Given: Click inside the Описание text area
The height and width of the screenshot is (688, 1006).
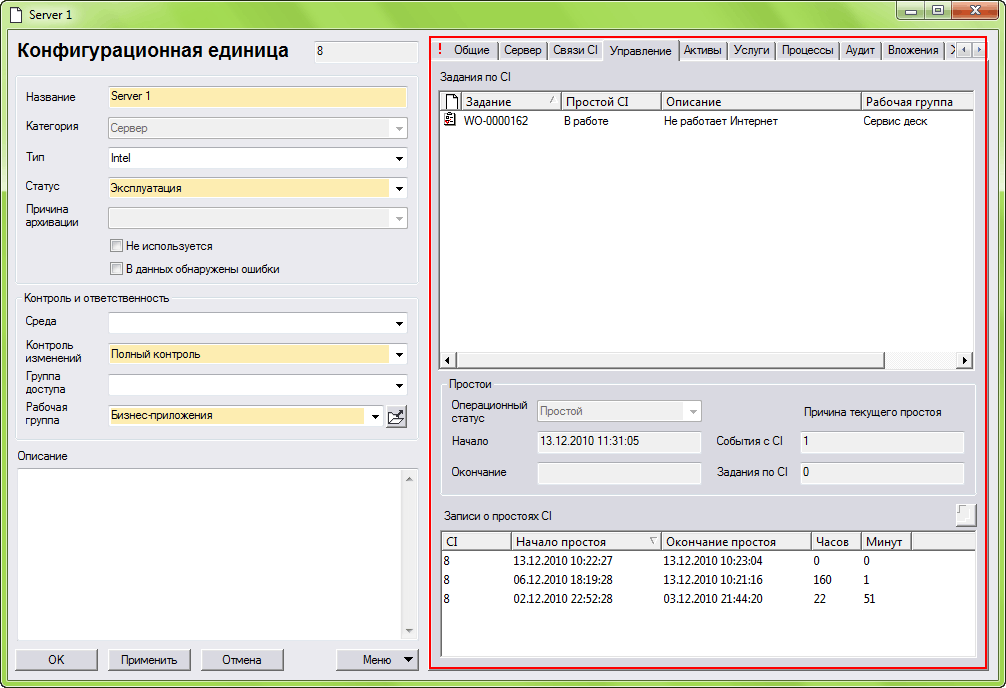Looking at the screenshot, I should coord(209,554).
